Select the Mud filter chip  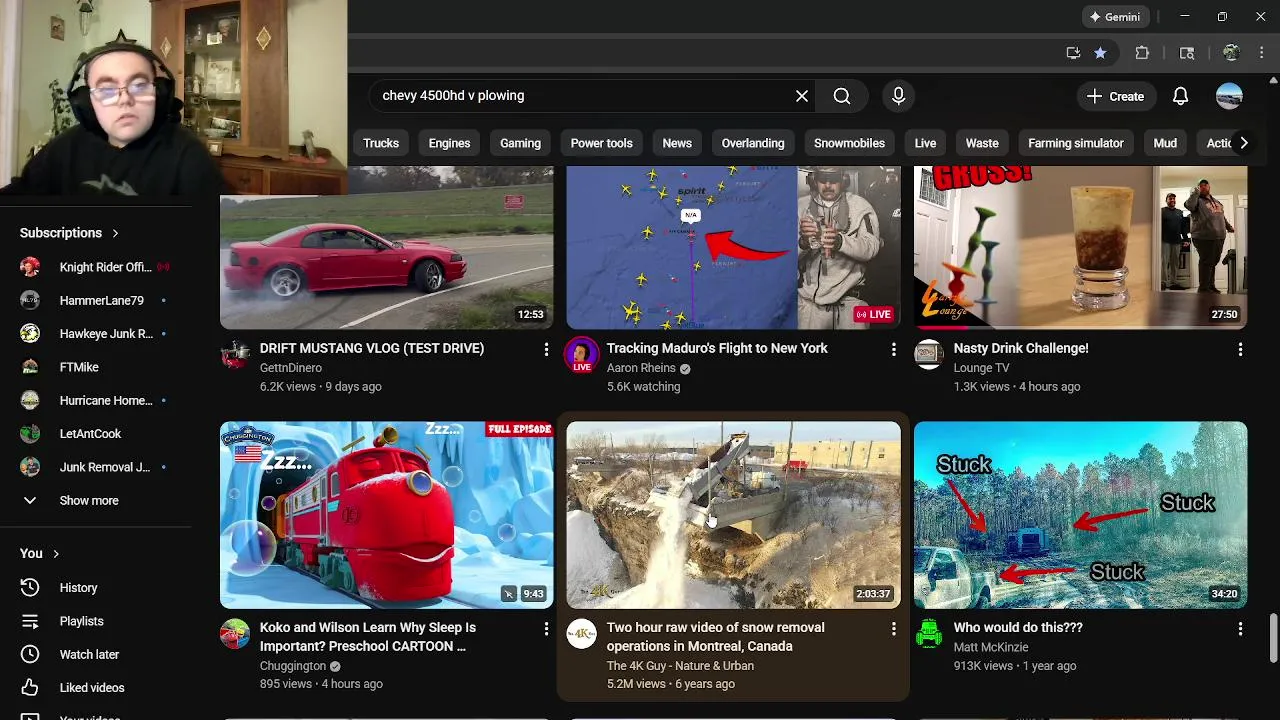[x=1165, y=143]
